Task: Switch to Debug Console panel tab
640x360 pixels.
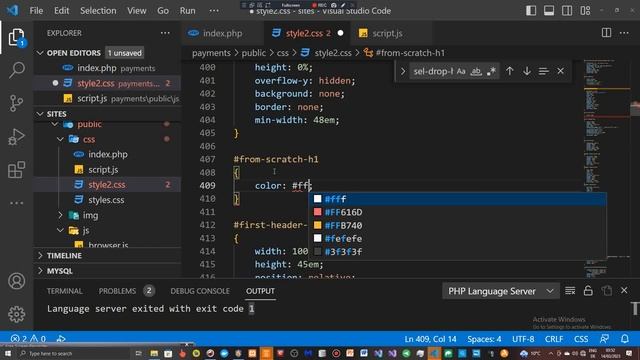Action: tap(200, 291)
